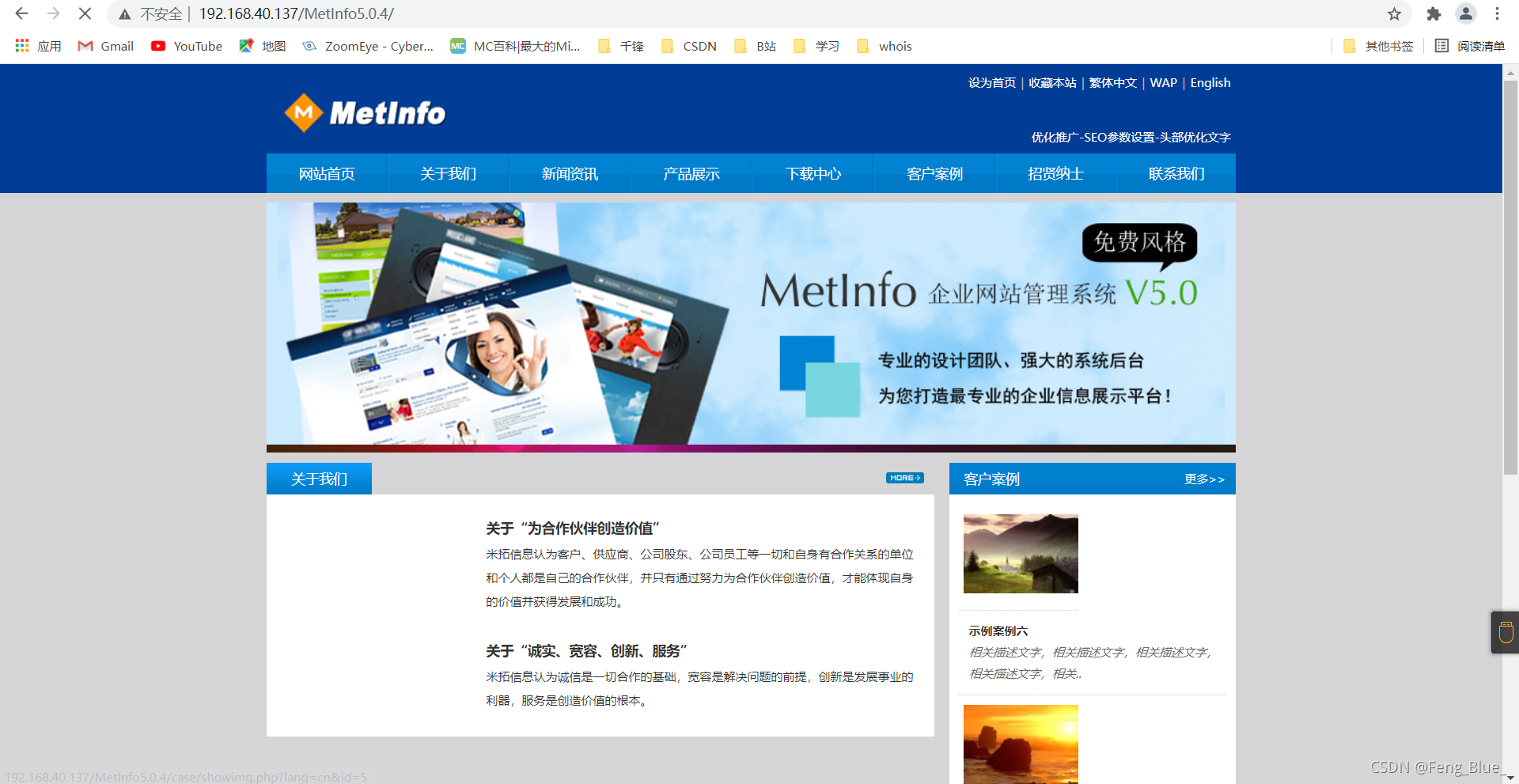Screen dimensions: 1519x784
Task: Open 产品展示 in the nav bar
Action: click(691, 173)
